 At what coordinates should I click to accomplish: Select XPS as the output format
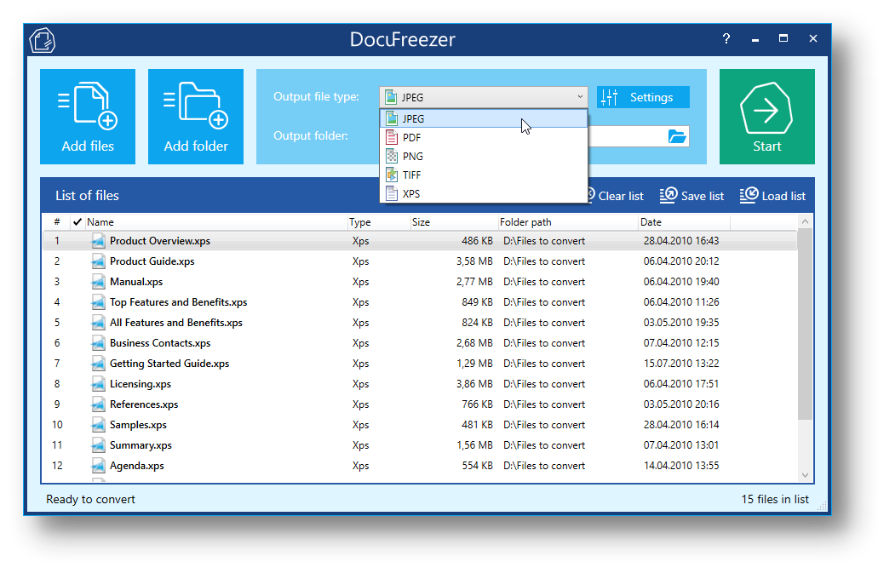412,193
